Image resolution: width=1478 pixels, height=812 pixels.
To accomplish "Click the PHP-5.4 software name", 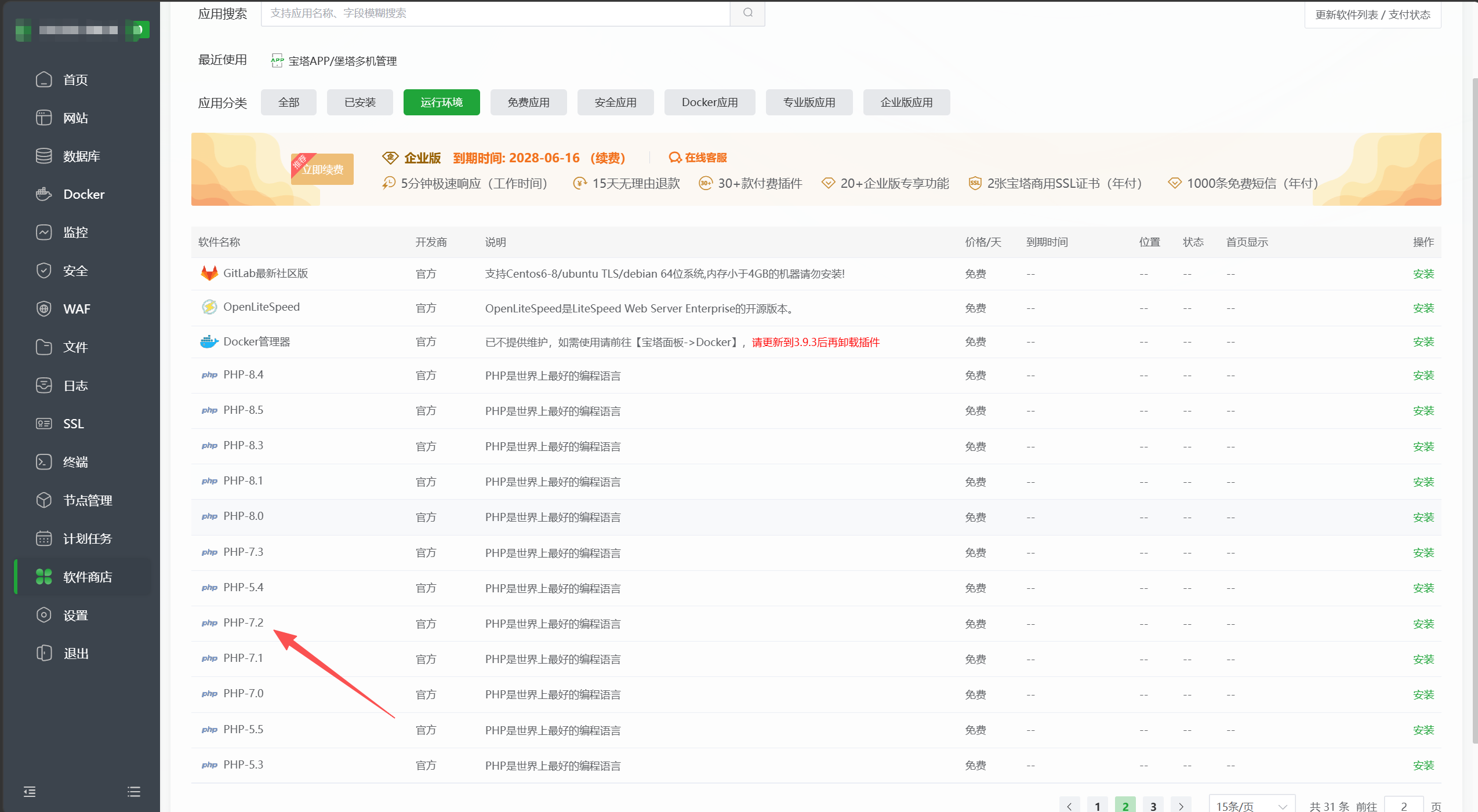I will point(244,587).
